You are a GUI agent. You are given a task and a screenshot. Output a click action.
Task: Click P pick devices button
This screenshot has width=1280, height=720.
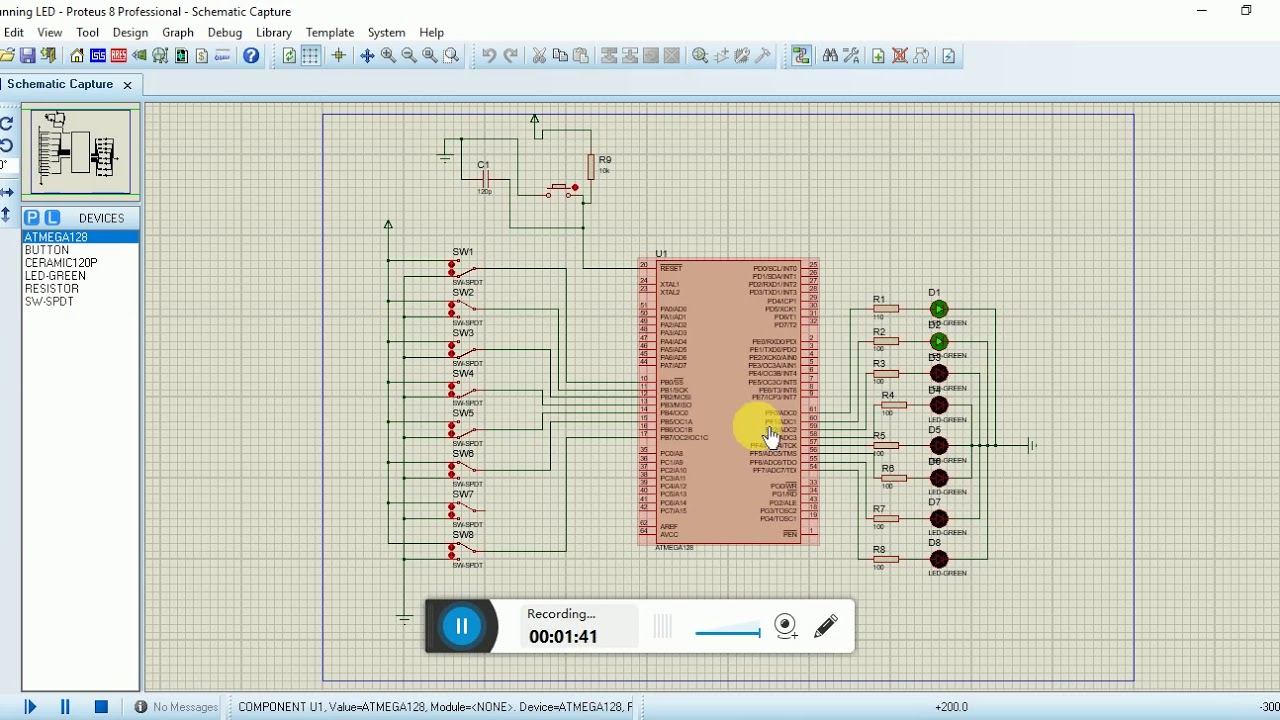point(32,217)
